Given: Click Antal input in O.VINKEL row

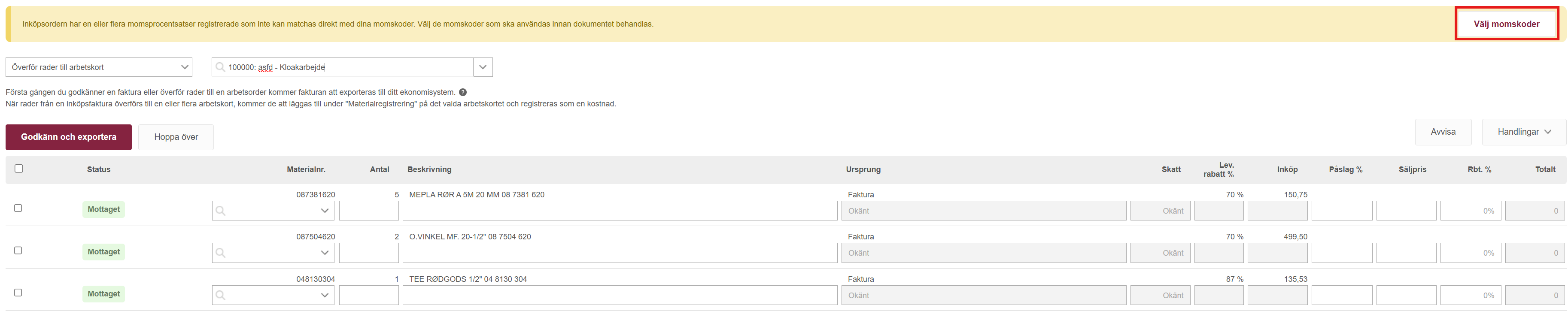Looking at the screenshot, I should pos(369,253).
